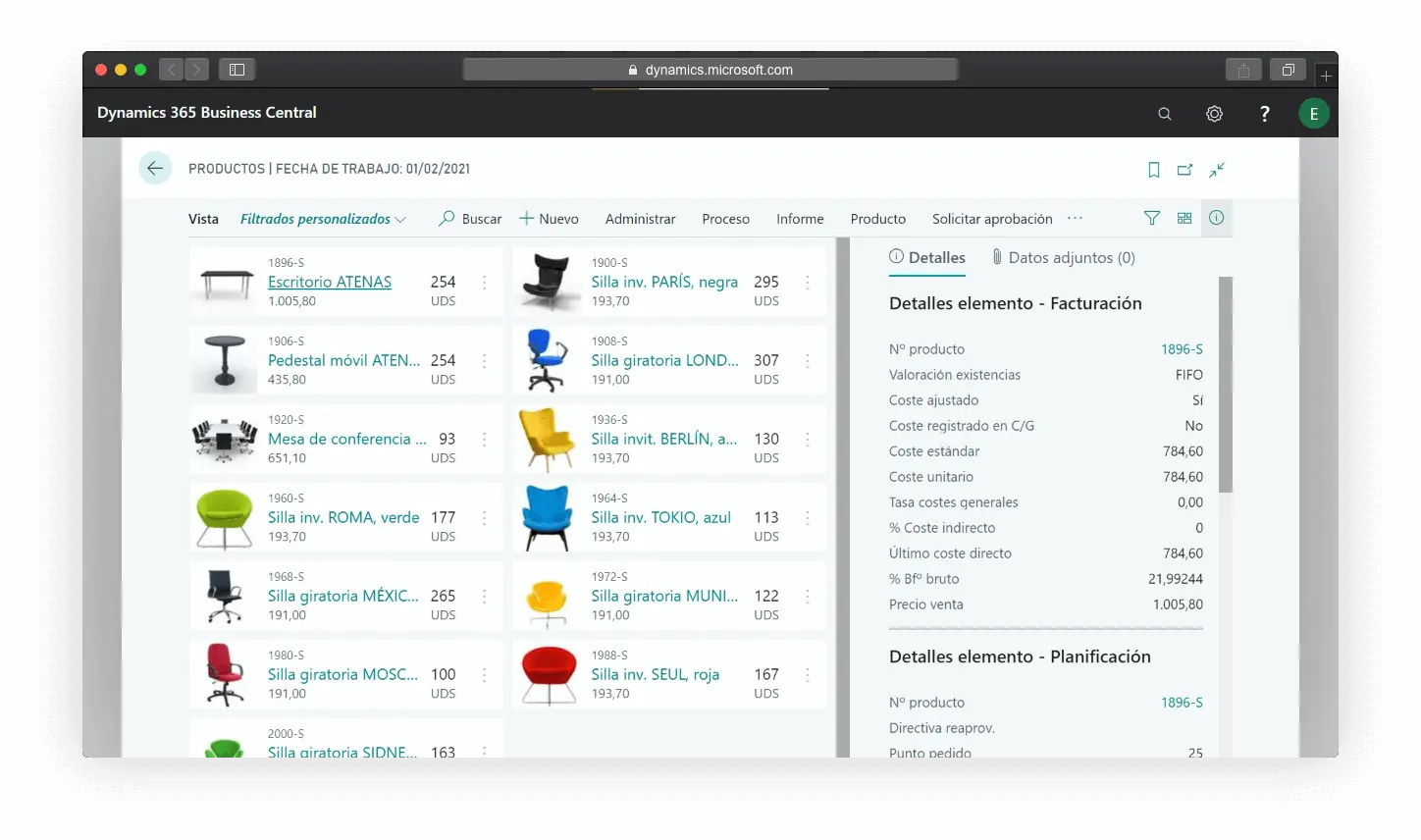Screen dimensions: 1421x840
Task: Click the FactBox vertical scrollbar
Action: coord(1225,385)
